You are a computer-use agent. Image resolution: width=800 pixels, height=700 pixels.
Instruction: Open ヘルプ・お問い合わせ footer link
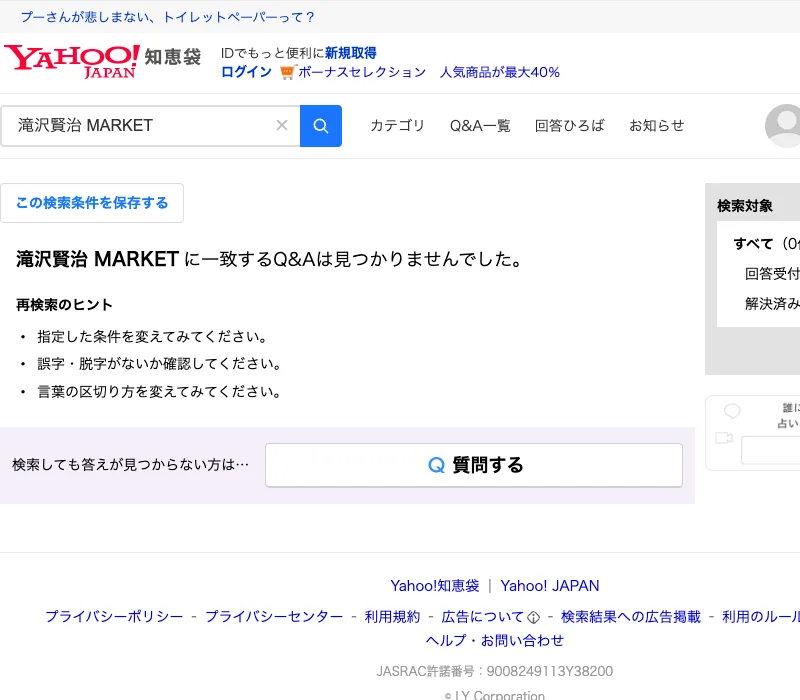(495, 641)
